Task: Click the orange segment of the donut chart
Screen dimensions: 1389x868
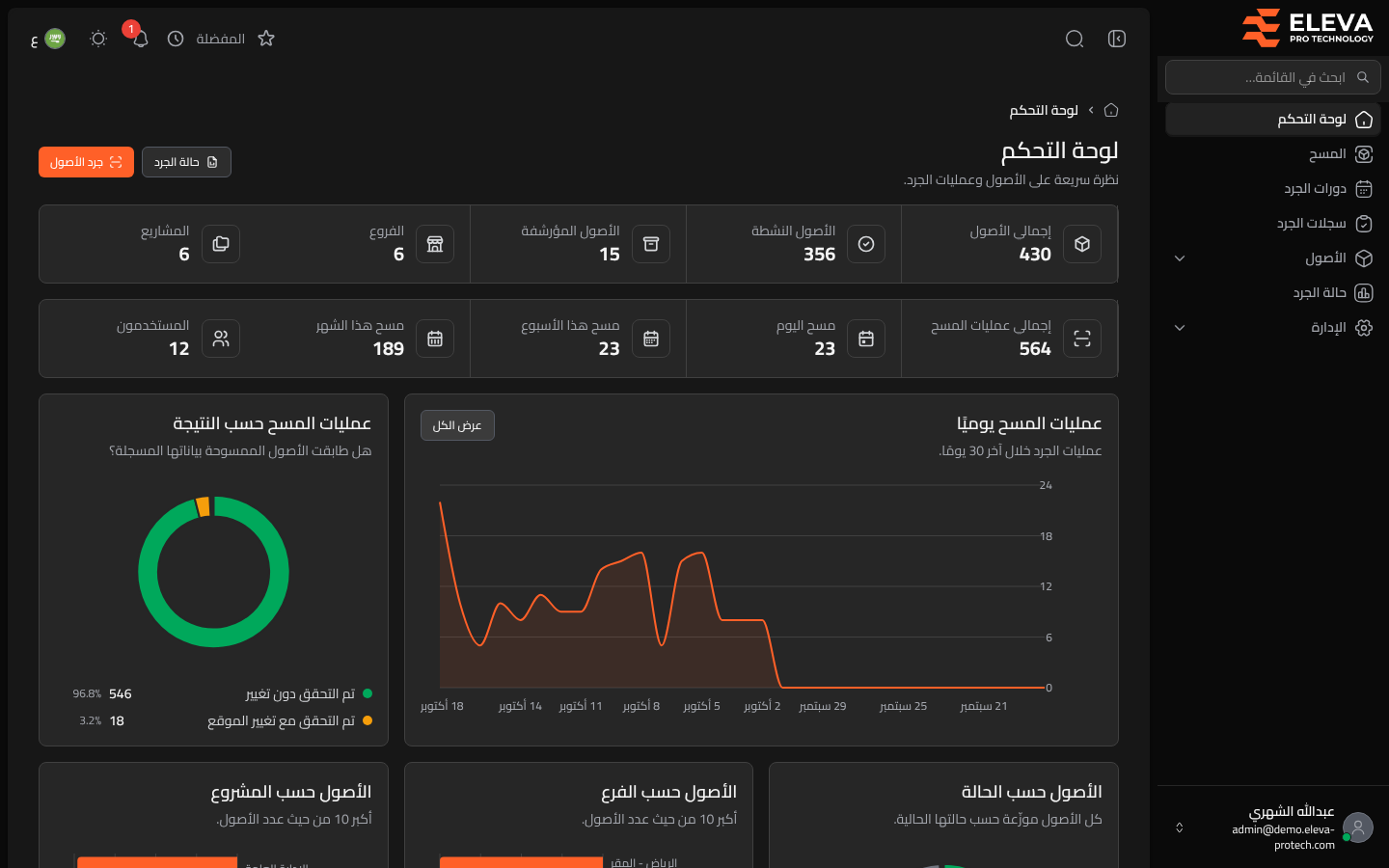Action: pyautogui.click(x=203, y=506)
